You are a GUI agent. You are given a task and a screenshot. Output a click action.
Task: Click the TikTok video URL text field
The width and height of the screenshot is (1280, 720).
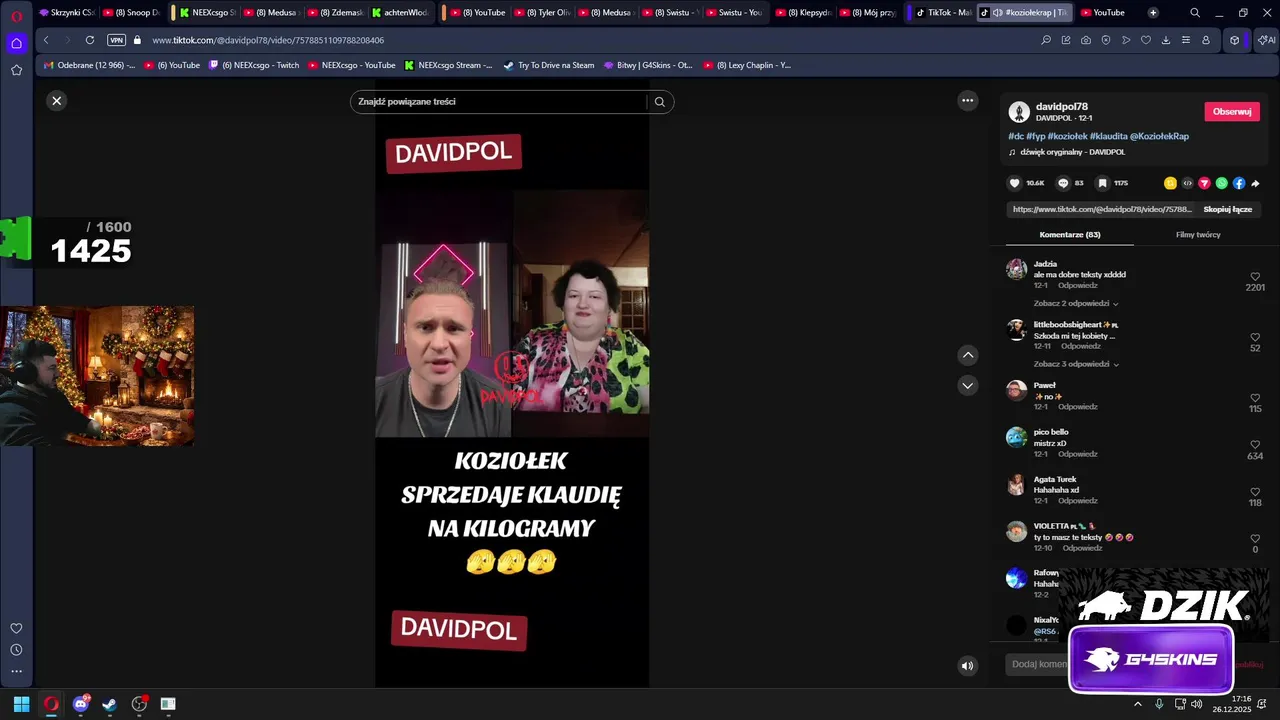pos(1102,209)
